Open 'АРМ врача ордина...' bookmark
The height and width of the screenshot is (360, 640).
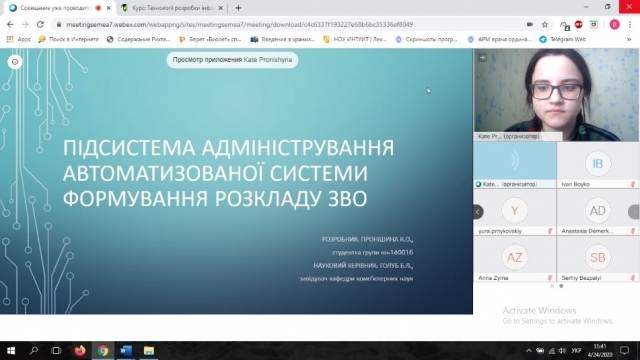[499, 39]
